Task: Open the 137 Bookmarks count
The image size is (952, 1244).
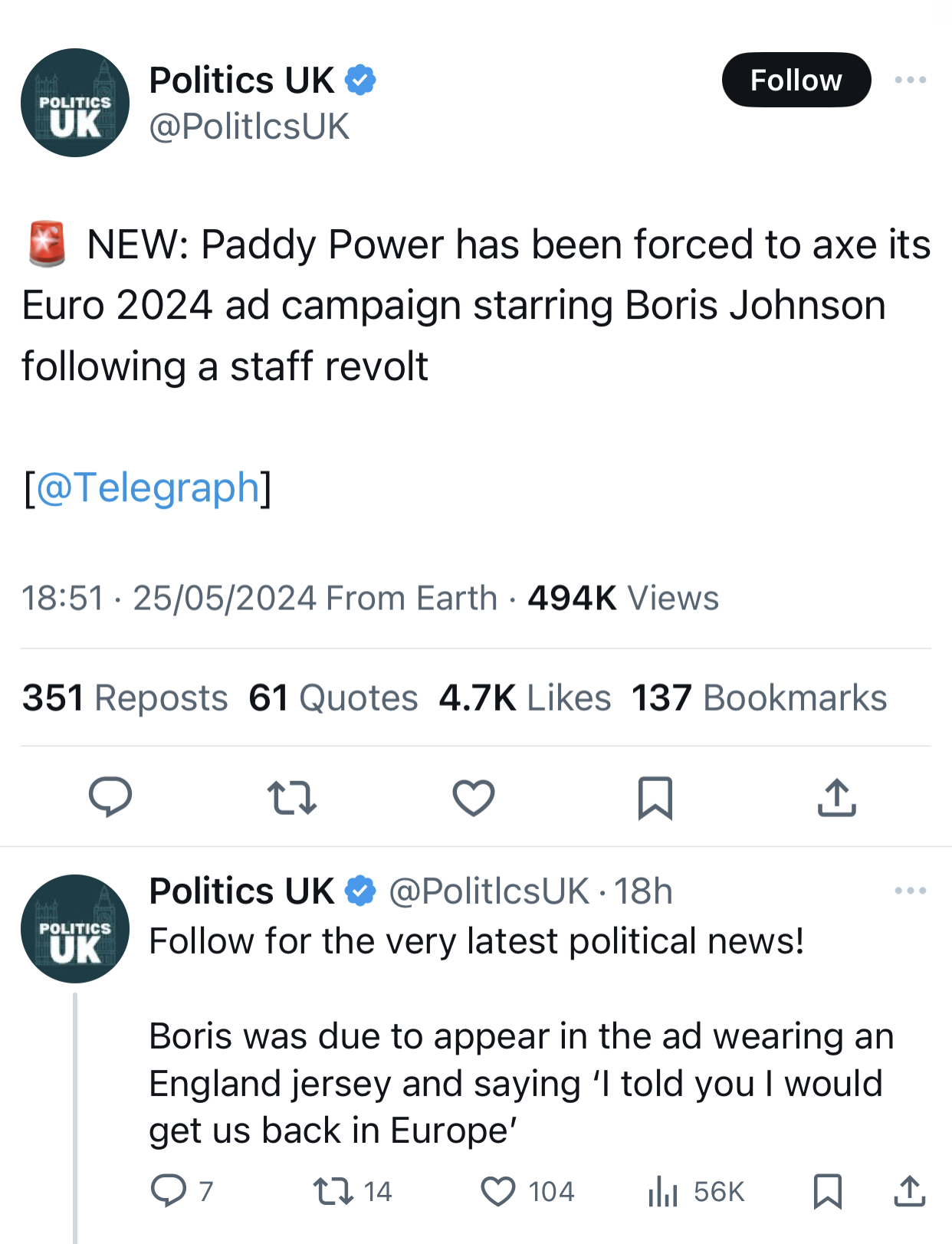Action: pyautogui.click(x=759, y=697)
